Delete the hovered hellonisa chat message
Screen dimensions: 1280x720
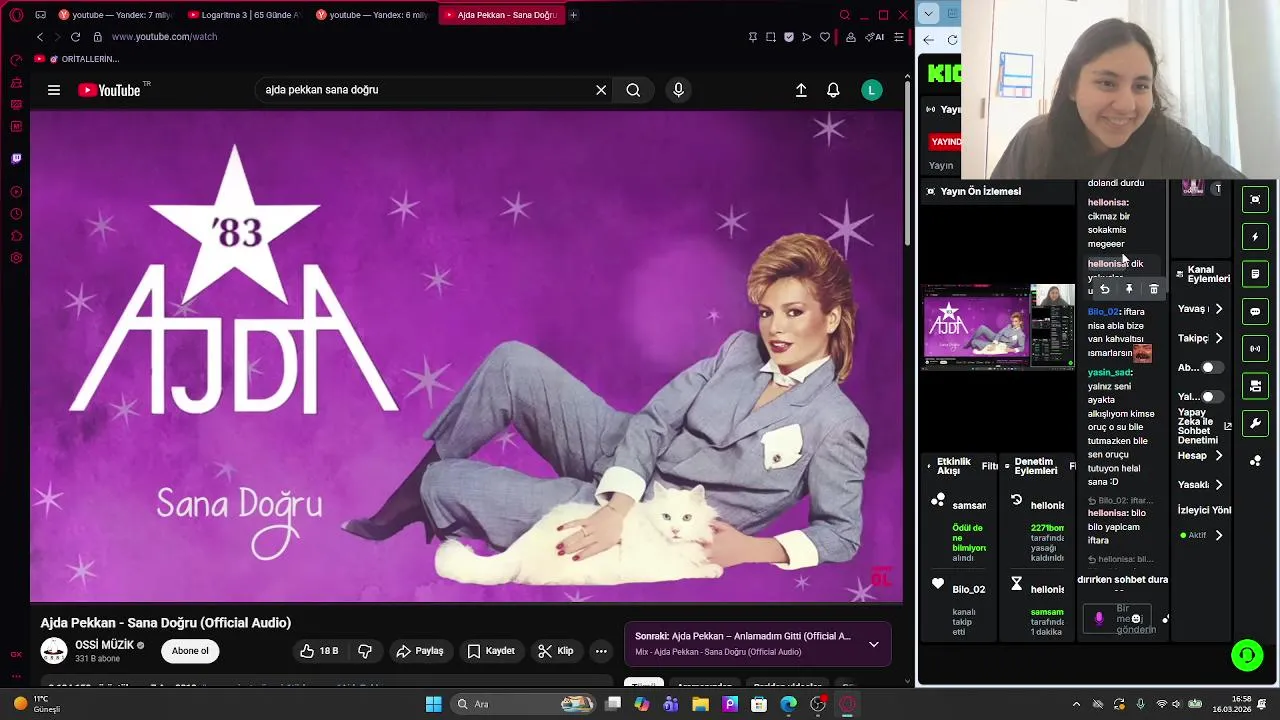[1153, 289]
